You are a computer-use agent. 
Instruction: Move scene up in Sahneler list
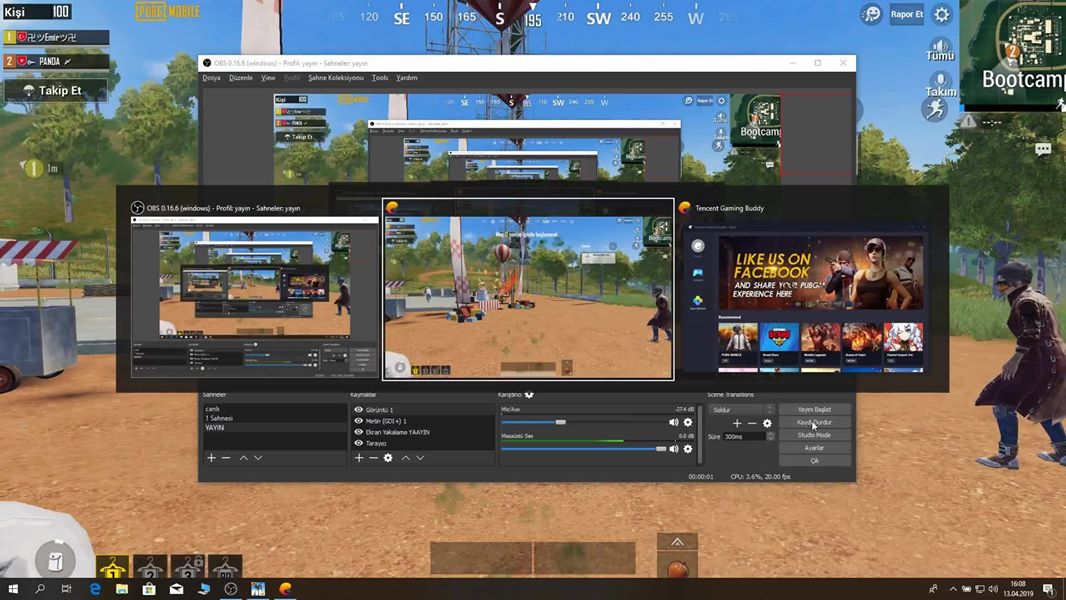click(243, 458)
